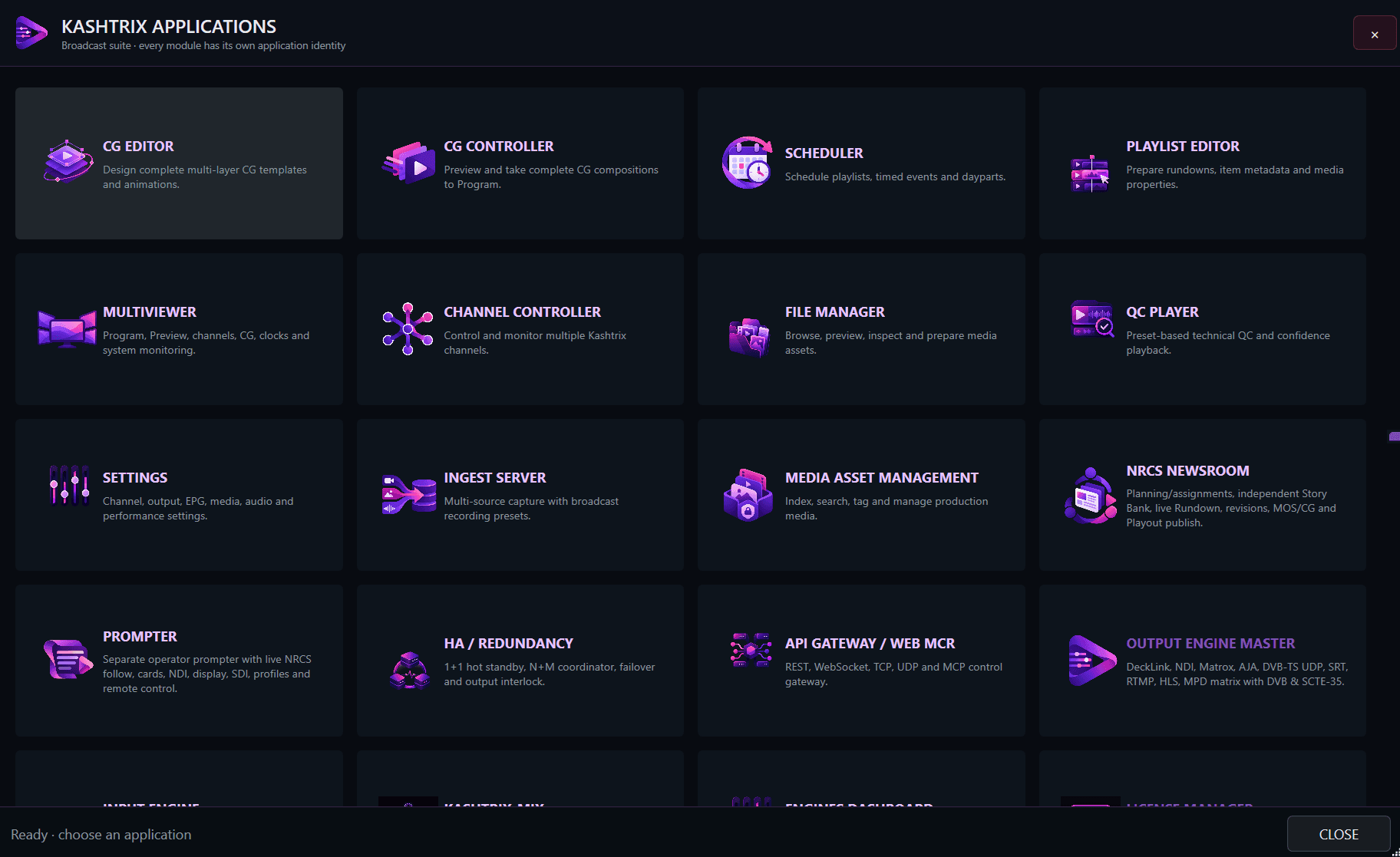Viewport: 1400px width, 857px height.
Task: Click the Playlist Editor rundown icon
Action: 1090,173
